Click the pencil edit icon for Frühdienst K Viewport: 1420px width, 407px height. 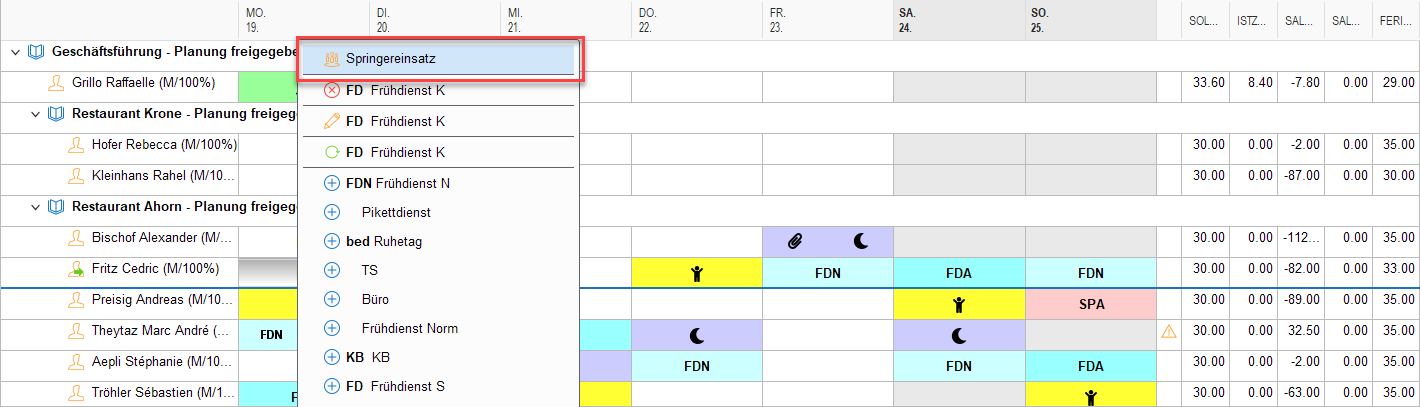[332, 121]
